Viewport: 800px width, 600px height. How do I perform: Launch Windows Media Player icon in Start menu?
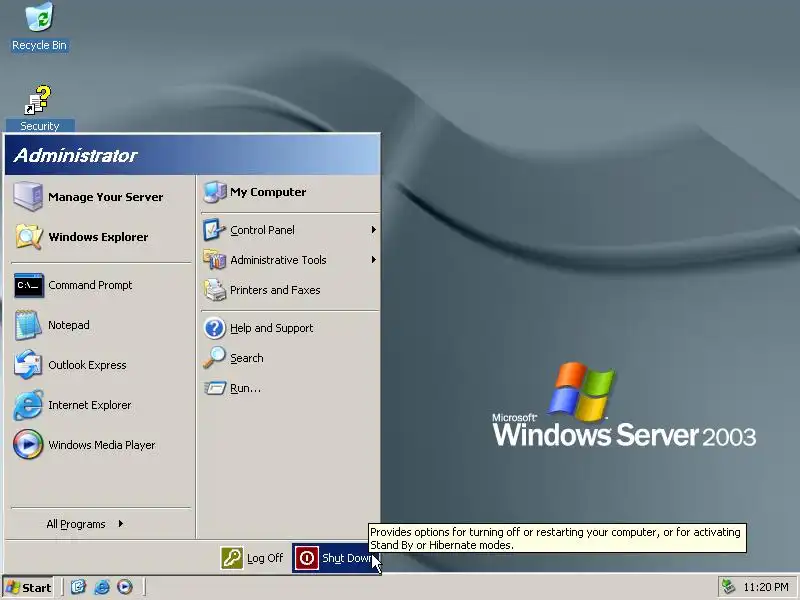pos(28,444)
